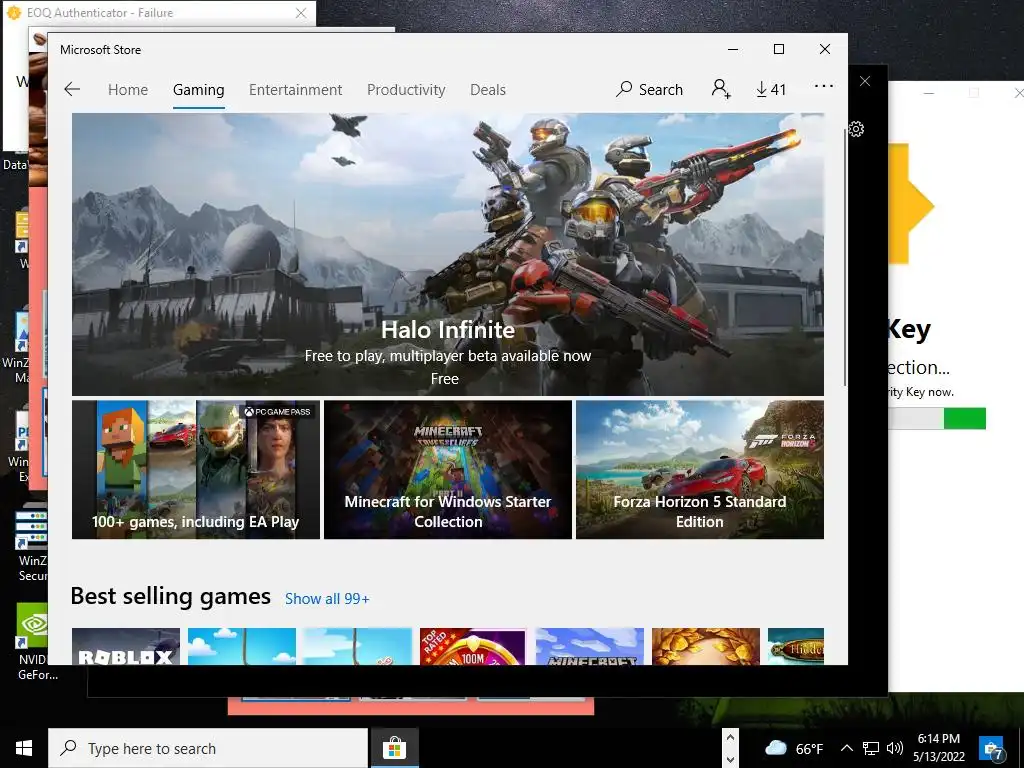Open the Deals tab
The width and height of the screenshot is (1024, 768).
pyautogui.click(x=488, y=89)
